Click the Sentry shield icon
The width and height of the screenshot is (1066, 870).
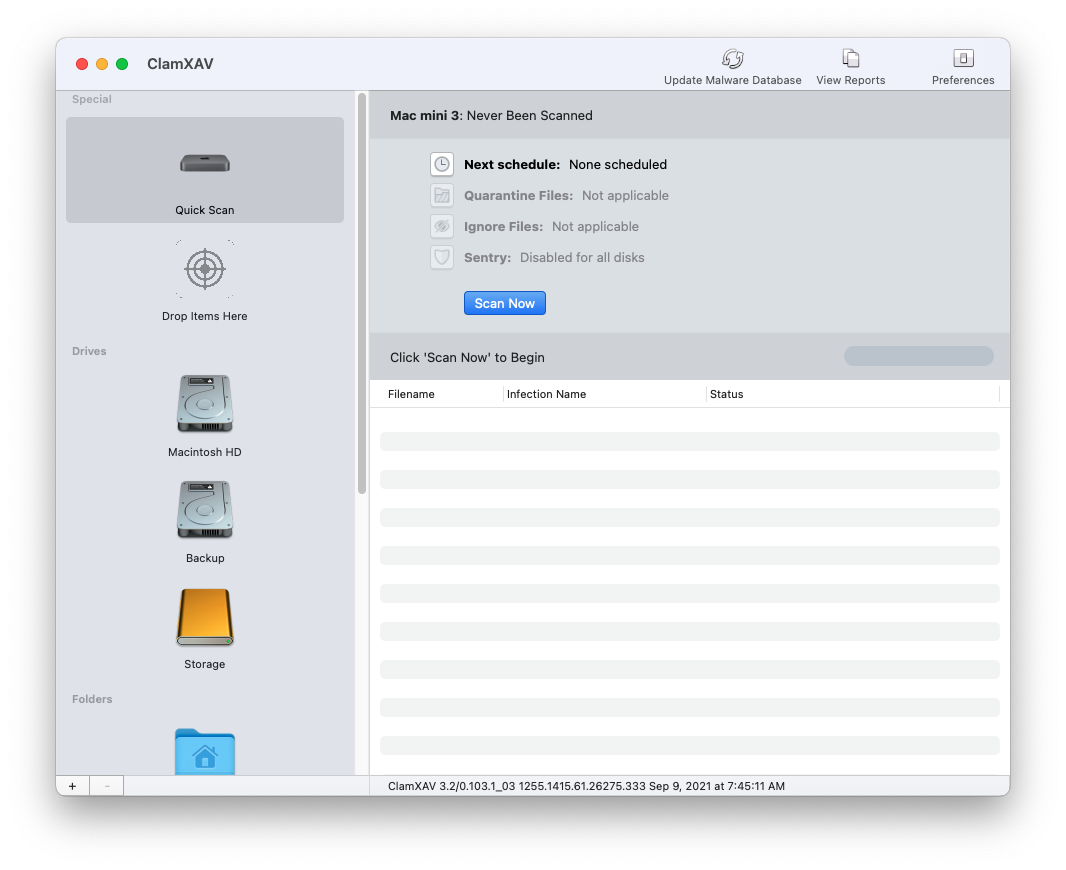point(442,257)
